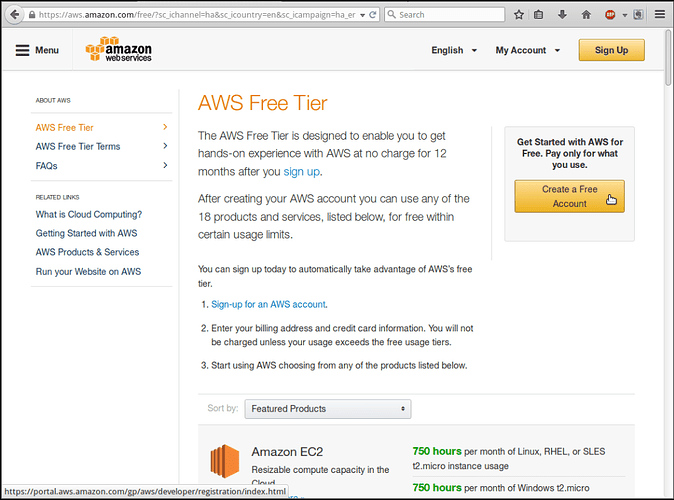Click the bookmark star icon

point(519,15)
